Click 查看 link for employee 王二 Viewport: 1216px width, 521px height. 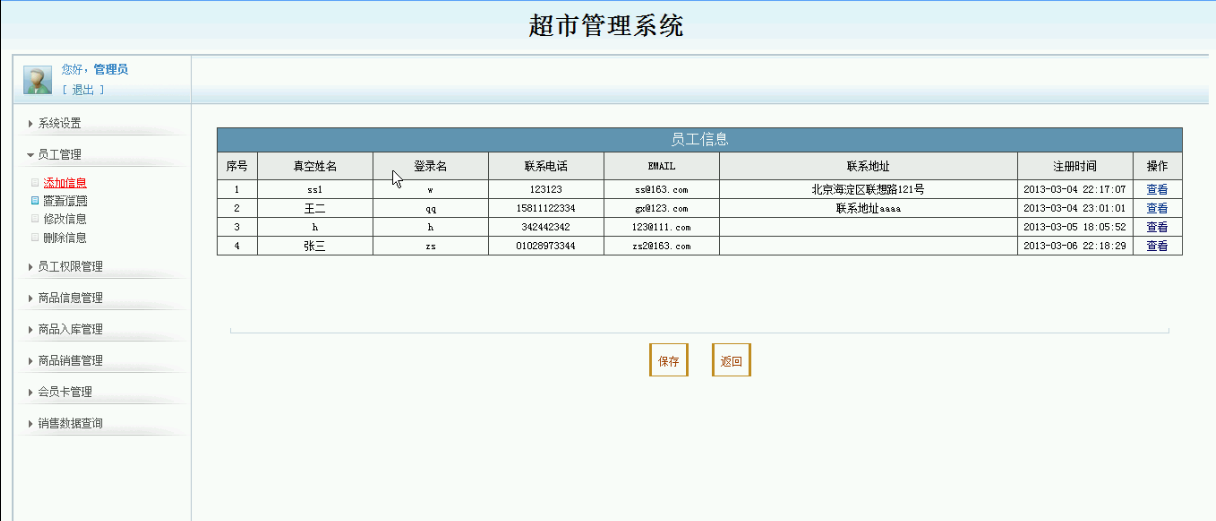coord(1157,208)
